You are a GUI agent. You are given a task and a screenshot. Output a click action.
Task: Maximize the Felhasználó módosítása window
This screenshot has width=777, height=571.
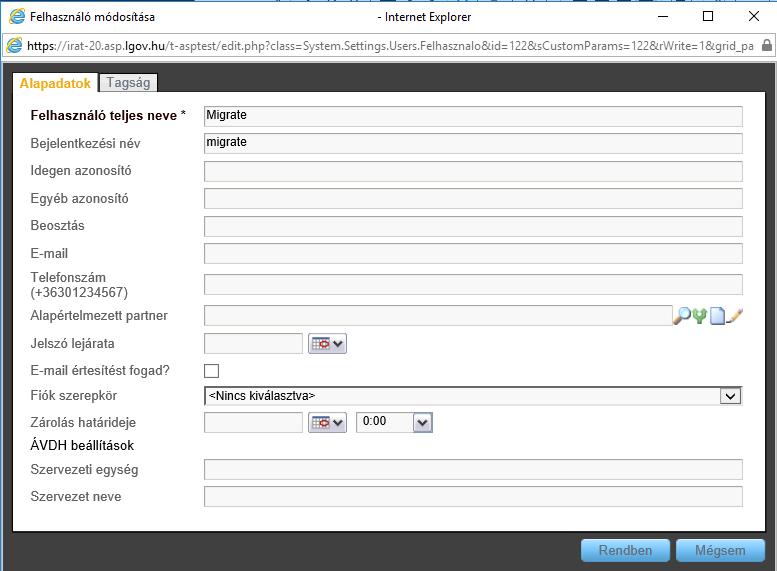pyautogui.click(x=708, y=16)
